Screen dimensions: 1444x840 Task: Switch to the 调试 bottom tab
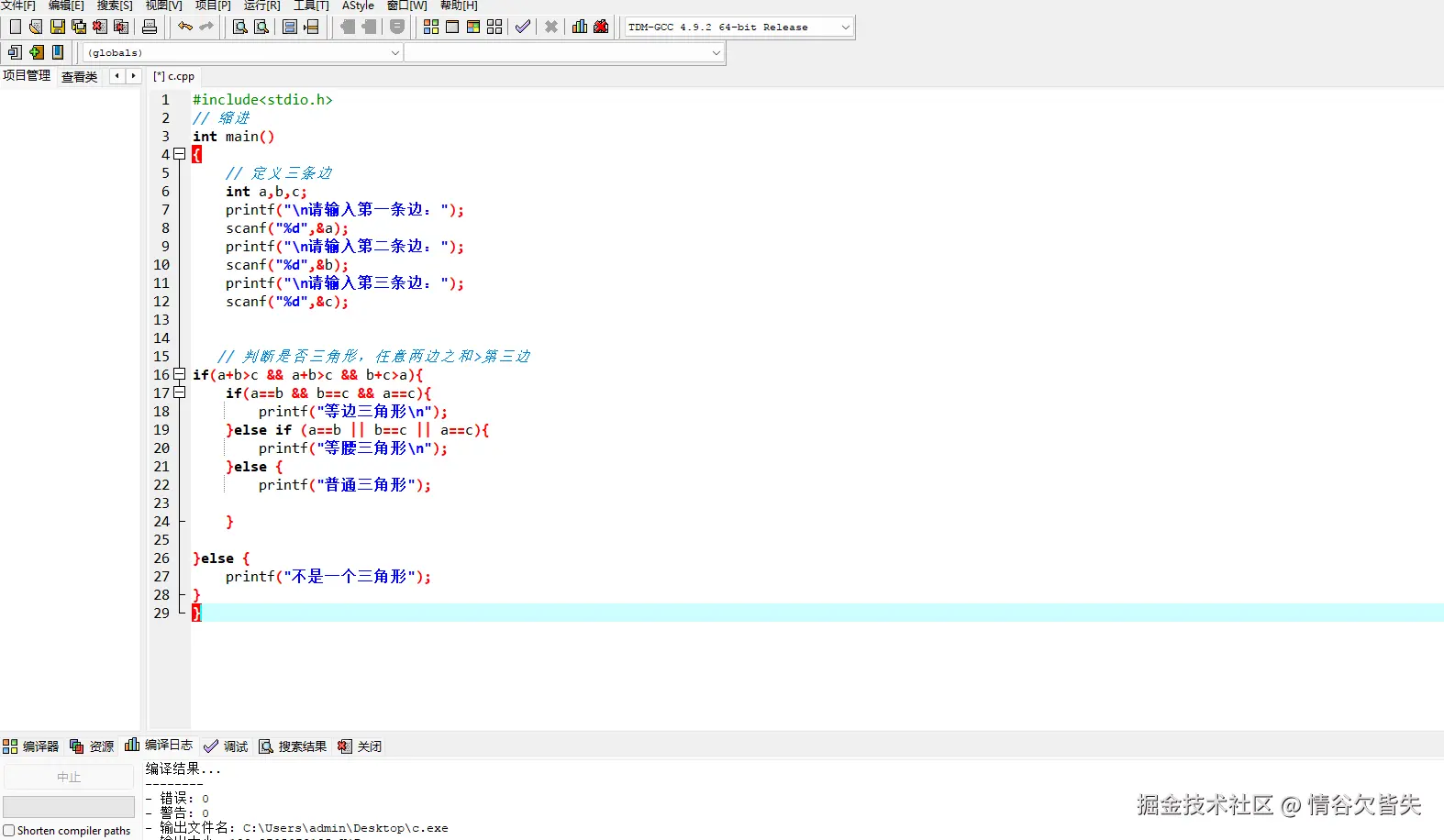[227, 746]
